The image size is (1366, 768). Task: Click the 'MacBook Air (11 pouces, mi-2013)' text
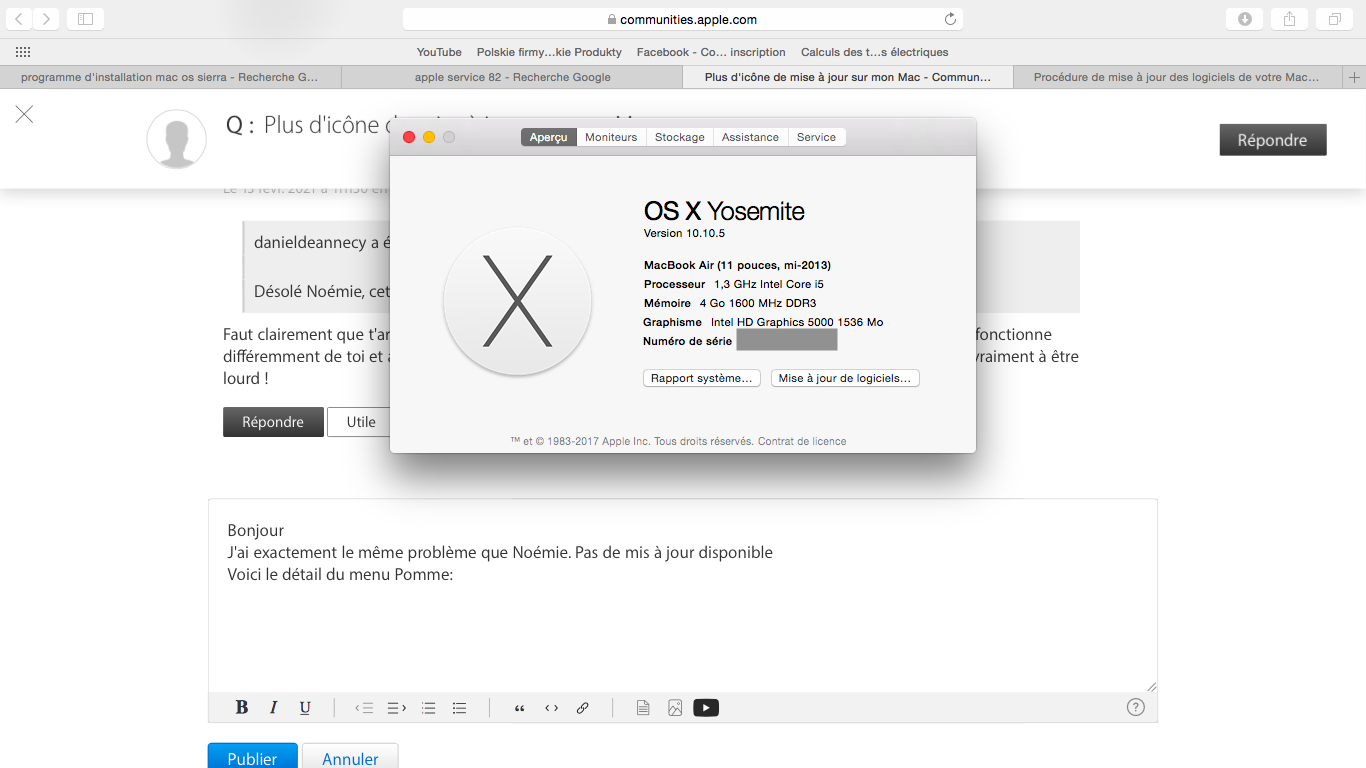pos(737,265)
